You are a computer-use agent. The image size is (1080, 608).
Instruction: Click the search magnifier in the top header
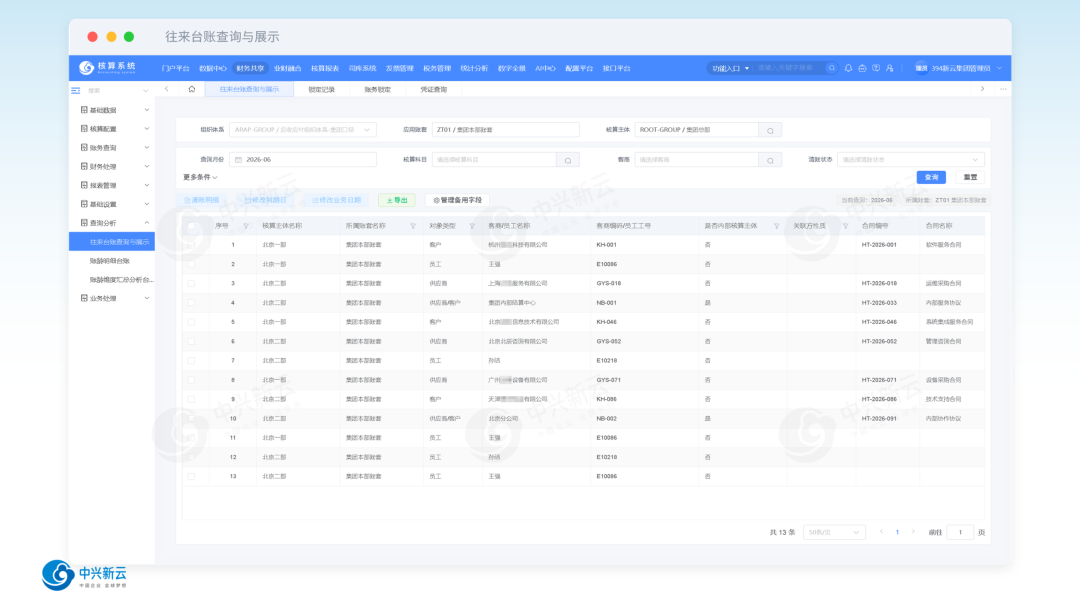pyautogui.click(x=831, y=68)
